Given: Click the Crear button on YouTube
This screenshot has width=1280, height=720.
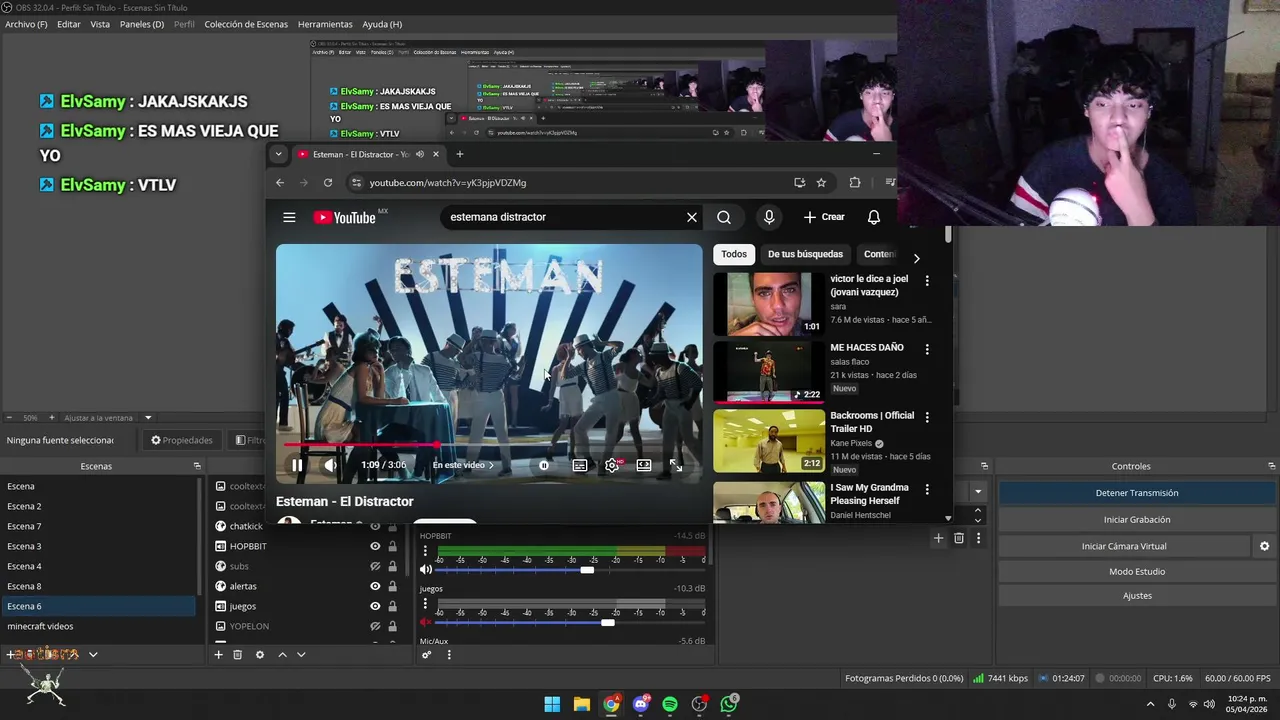Looking at the screenshot, I should tap(824, 217).
